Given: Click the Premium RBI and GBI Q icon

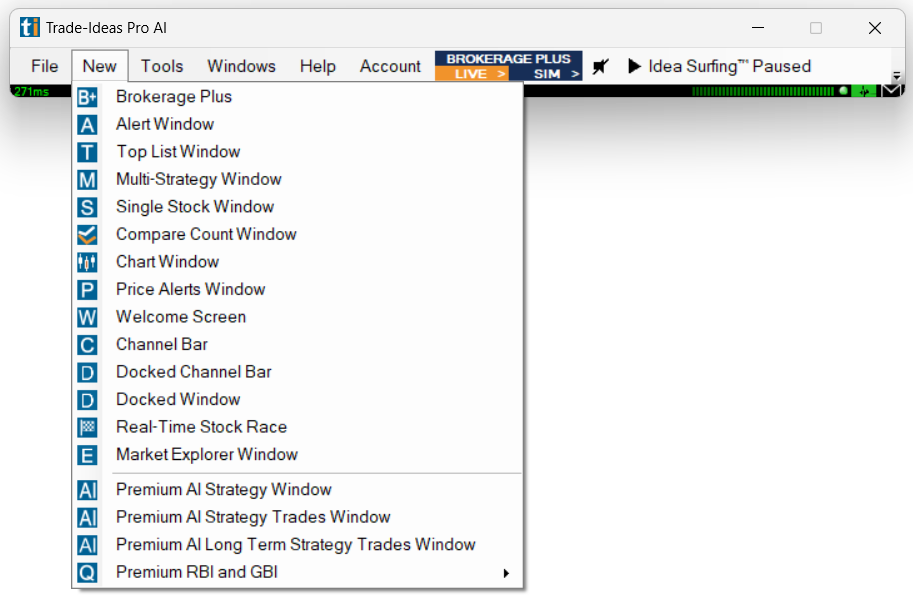Looking at the screenshot, I should click(87, 573).
